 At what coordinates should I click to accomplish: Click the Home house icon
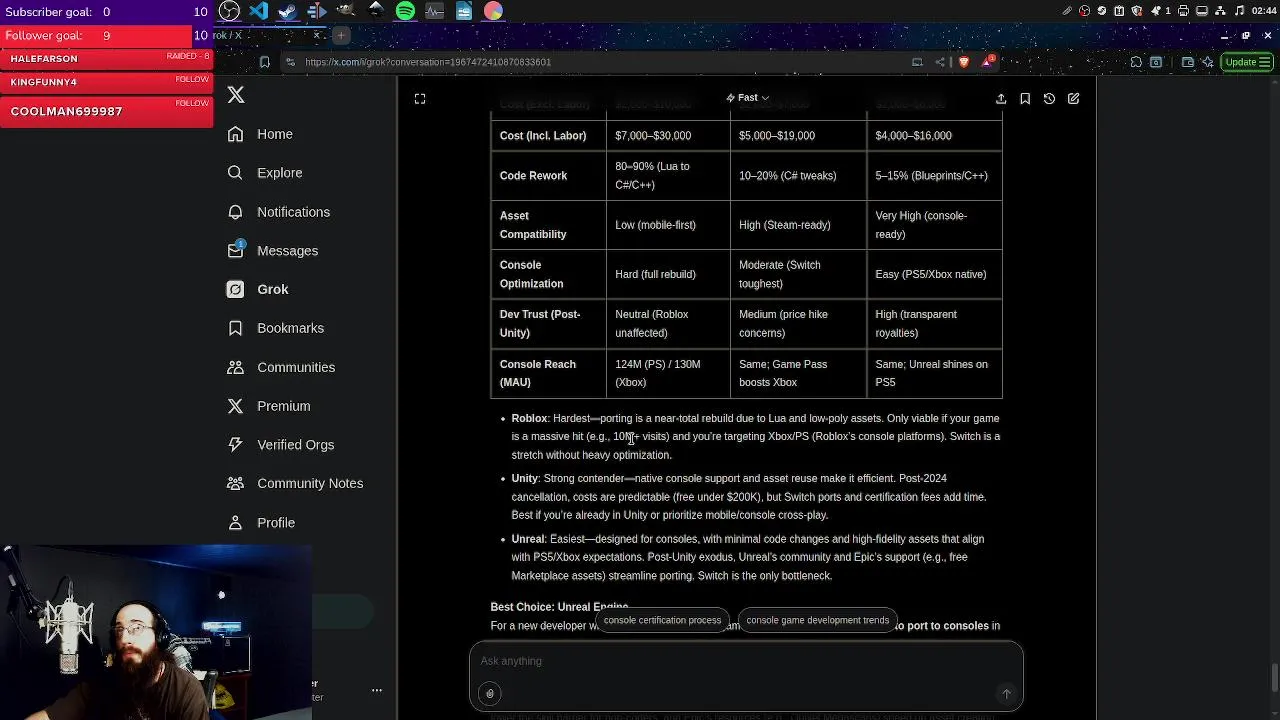click(235, 134)
